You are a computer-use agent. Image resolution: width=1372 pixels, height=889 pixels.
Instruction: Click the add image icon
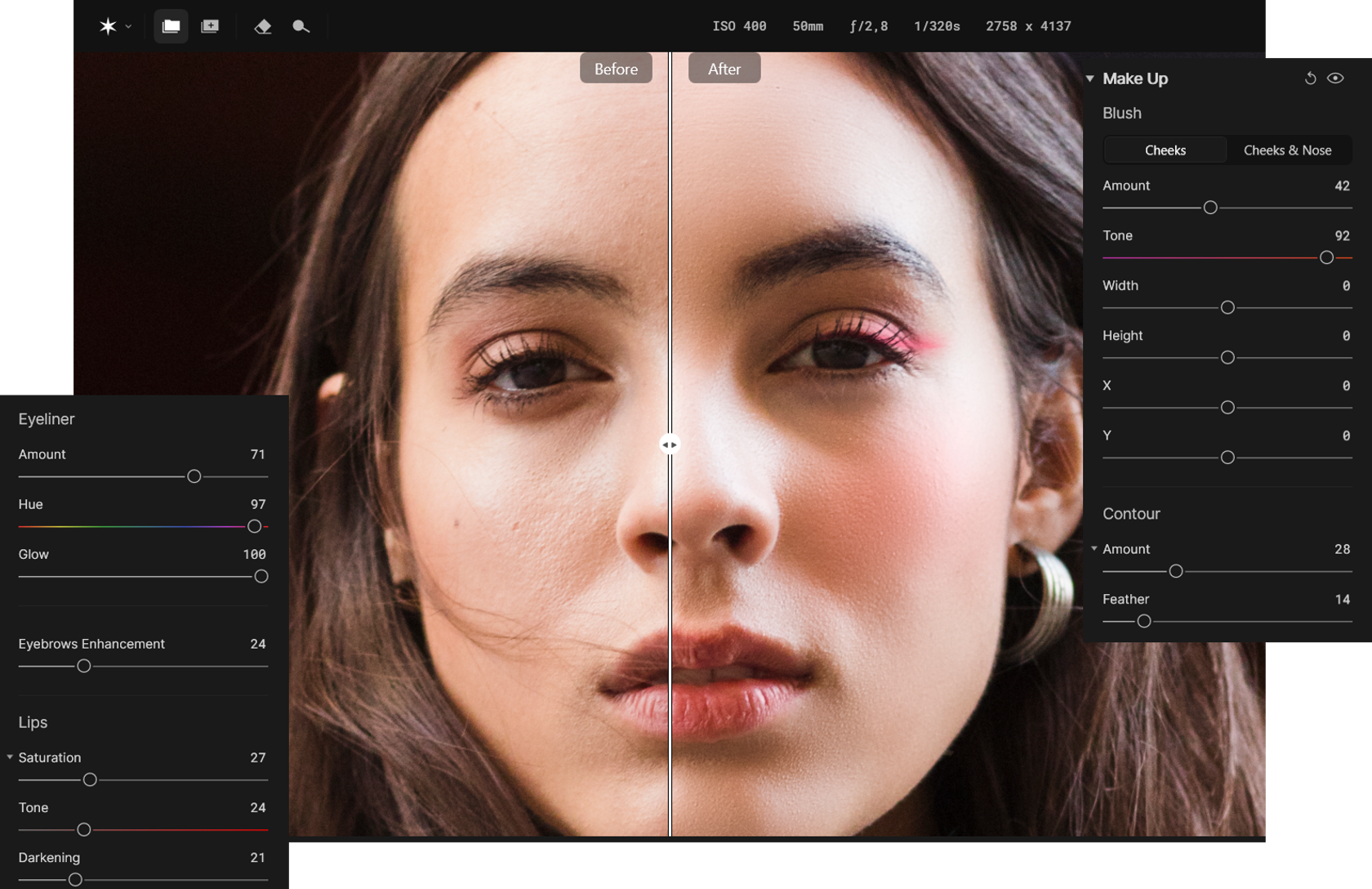(x=210, y=26)
